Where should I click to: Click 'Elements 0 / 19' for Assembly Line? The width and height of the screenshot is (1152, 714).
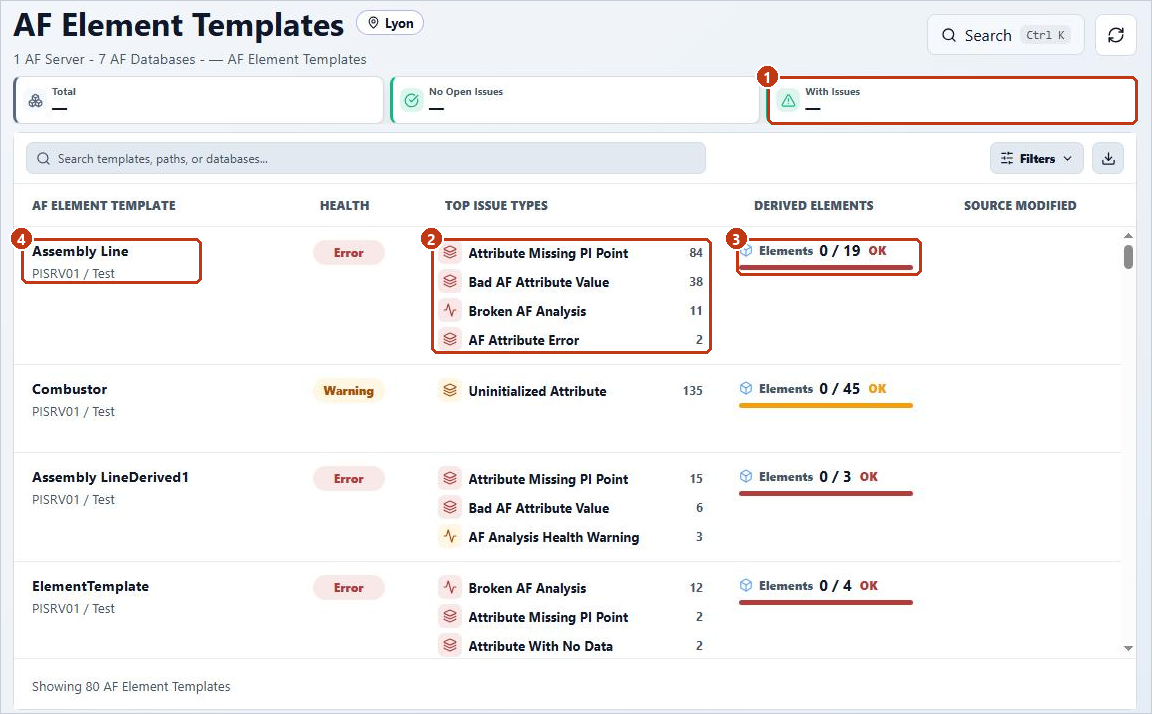point(809,250)
